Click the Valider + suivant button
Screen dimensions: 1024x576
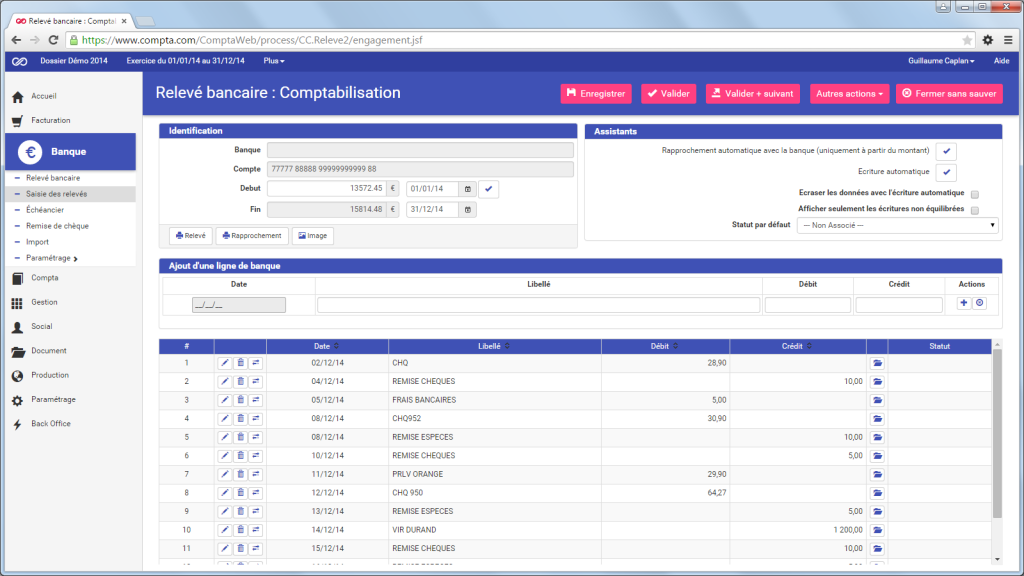(x=752, y=94)
